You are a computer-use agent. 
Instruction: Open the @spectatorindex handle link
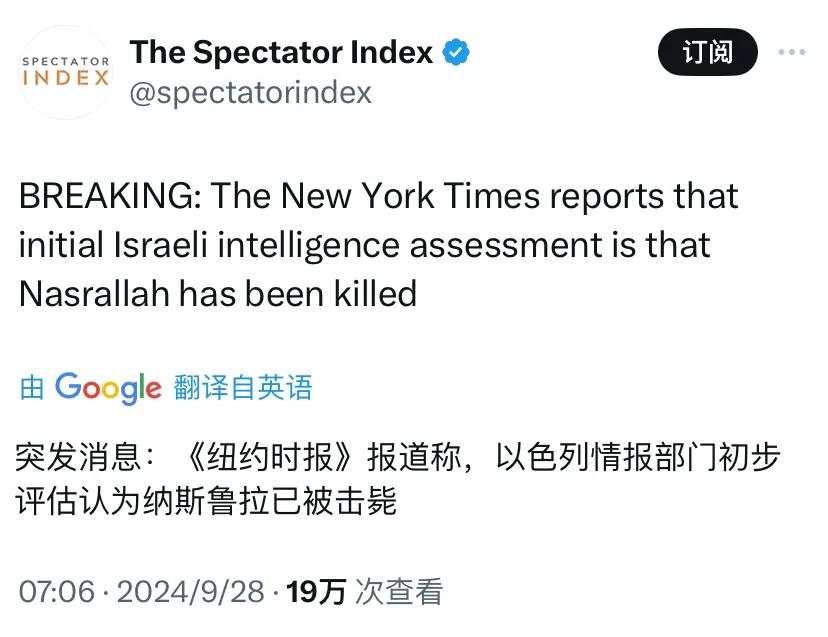point(250,93)
